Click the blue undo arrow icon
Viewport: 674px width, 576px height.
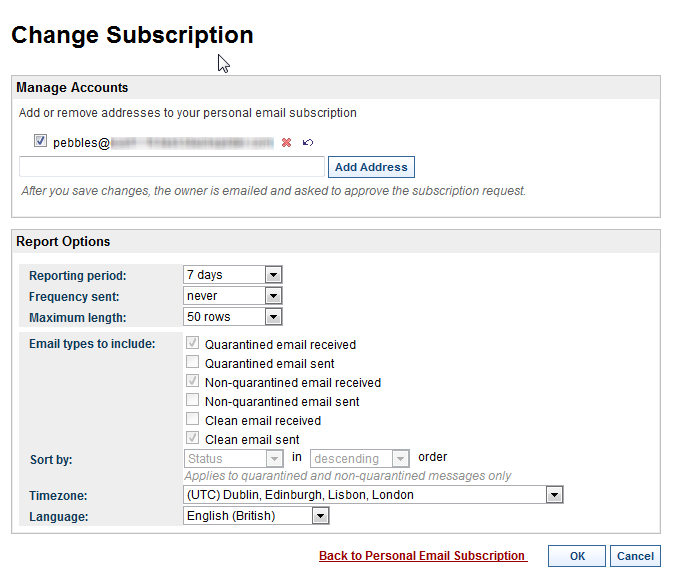tap(308, 142)
